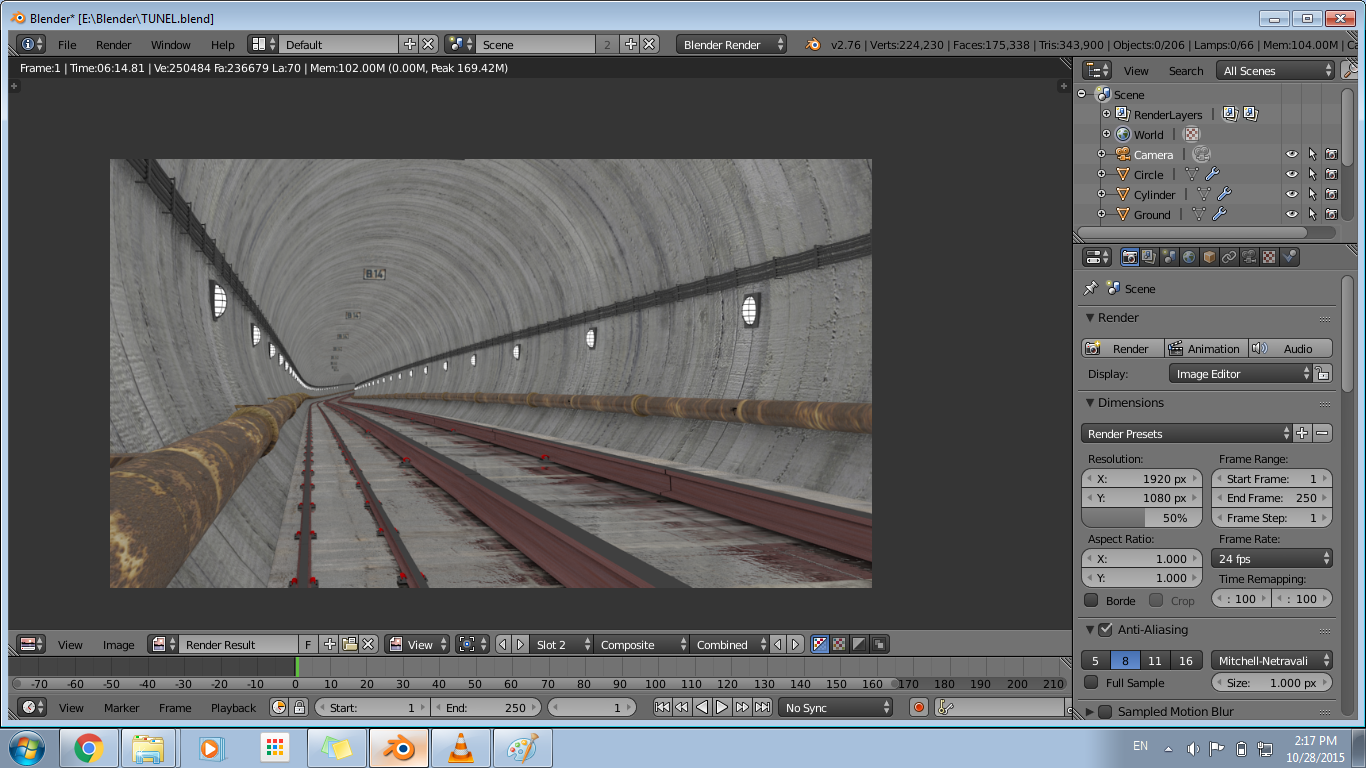1366x768 pixels.
Task: Open the Scene properties tab icon
Action: [x=1169, y=257]
